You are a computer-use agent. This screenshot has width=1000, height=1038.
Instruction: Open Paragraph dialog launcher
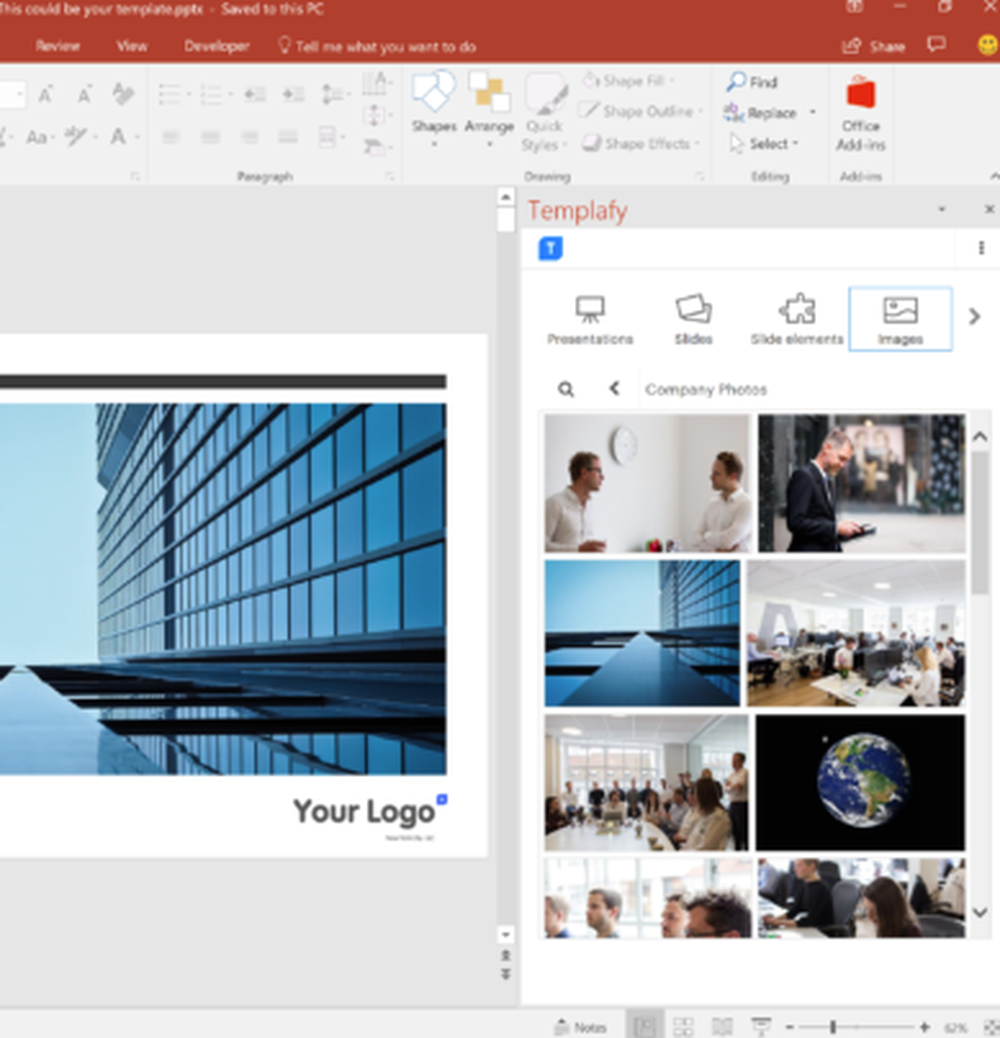click(390, 176)
